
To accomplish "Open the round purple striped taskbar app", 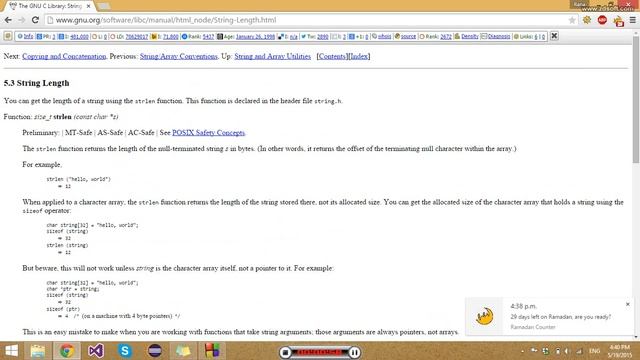I will click(x=154, y=351).
